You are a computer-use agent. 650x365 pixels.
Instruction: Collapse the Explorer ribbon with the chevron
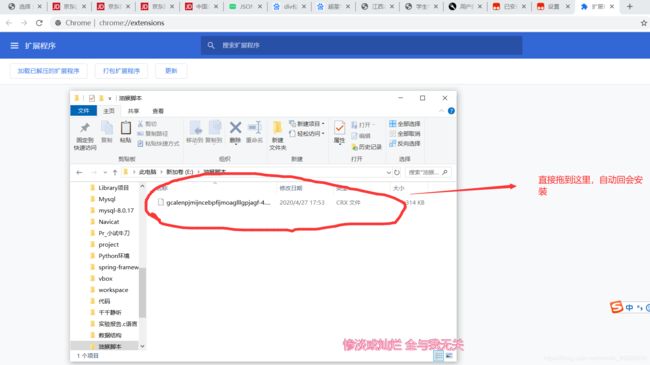pyautogui.click(x=441, y=111)
